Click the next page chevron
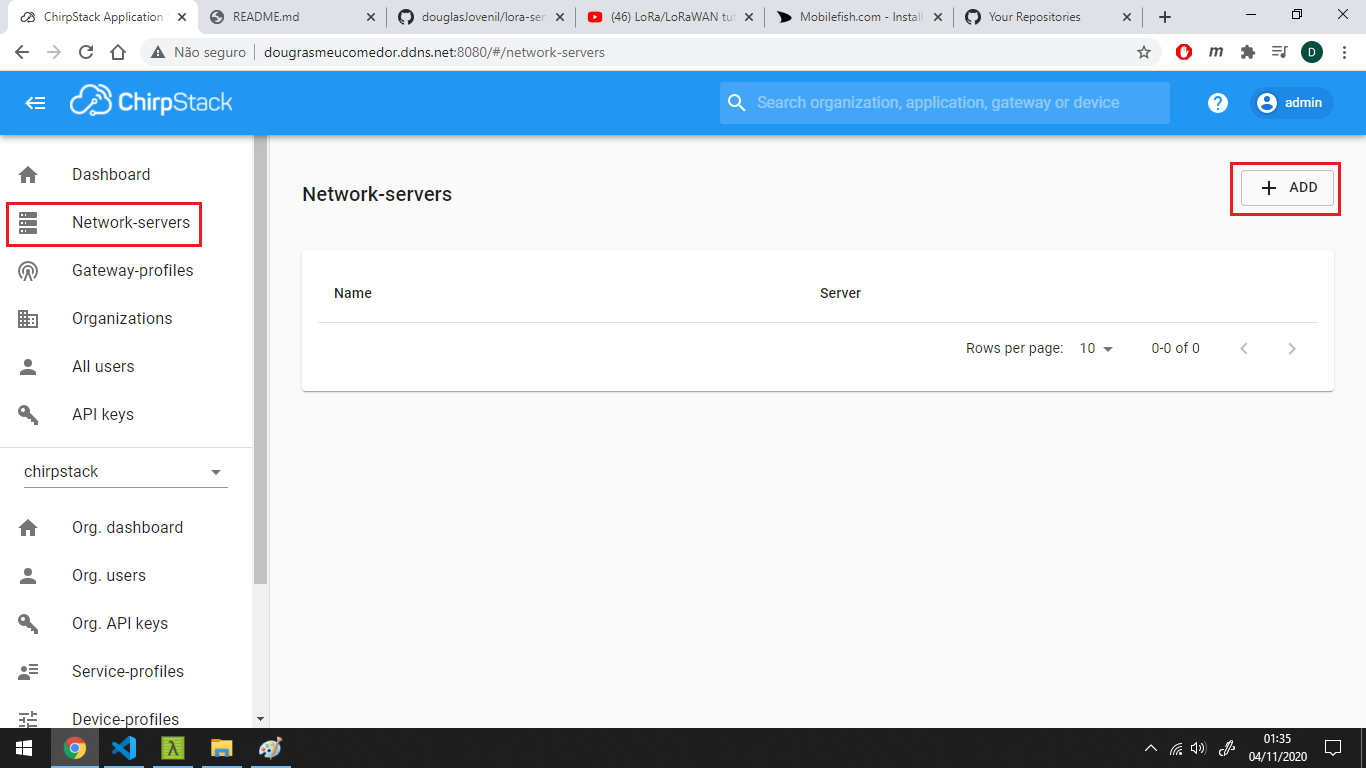The width and height of the screenshot is (1366, 768). pos(1292,348)
